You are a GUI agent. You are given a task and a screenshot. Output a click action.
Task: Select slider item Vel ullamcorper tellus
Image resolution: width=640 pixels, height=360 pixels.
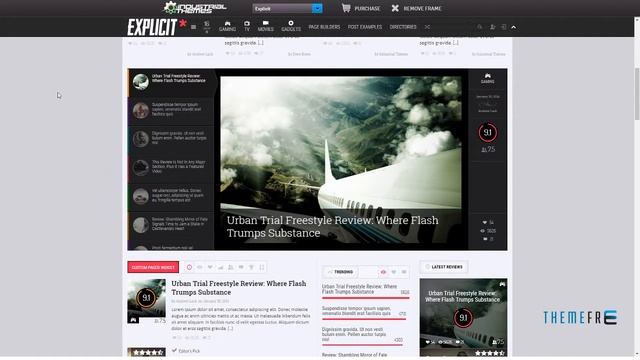(x=171, y=196)
